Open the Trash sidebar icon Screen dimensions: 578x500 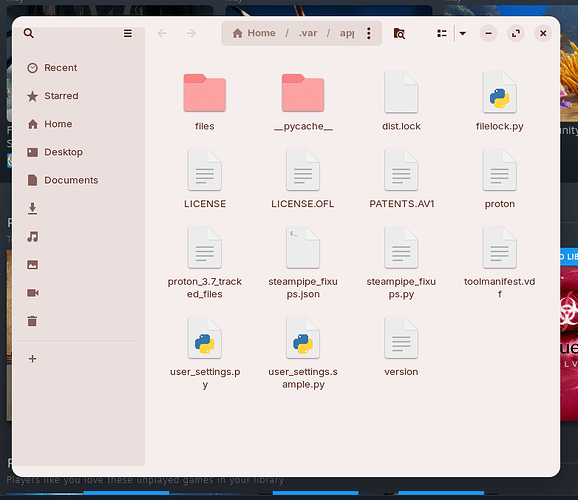pos(32,321)
